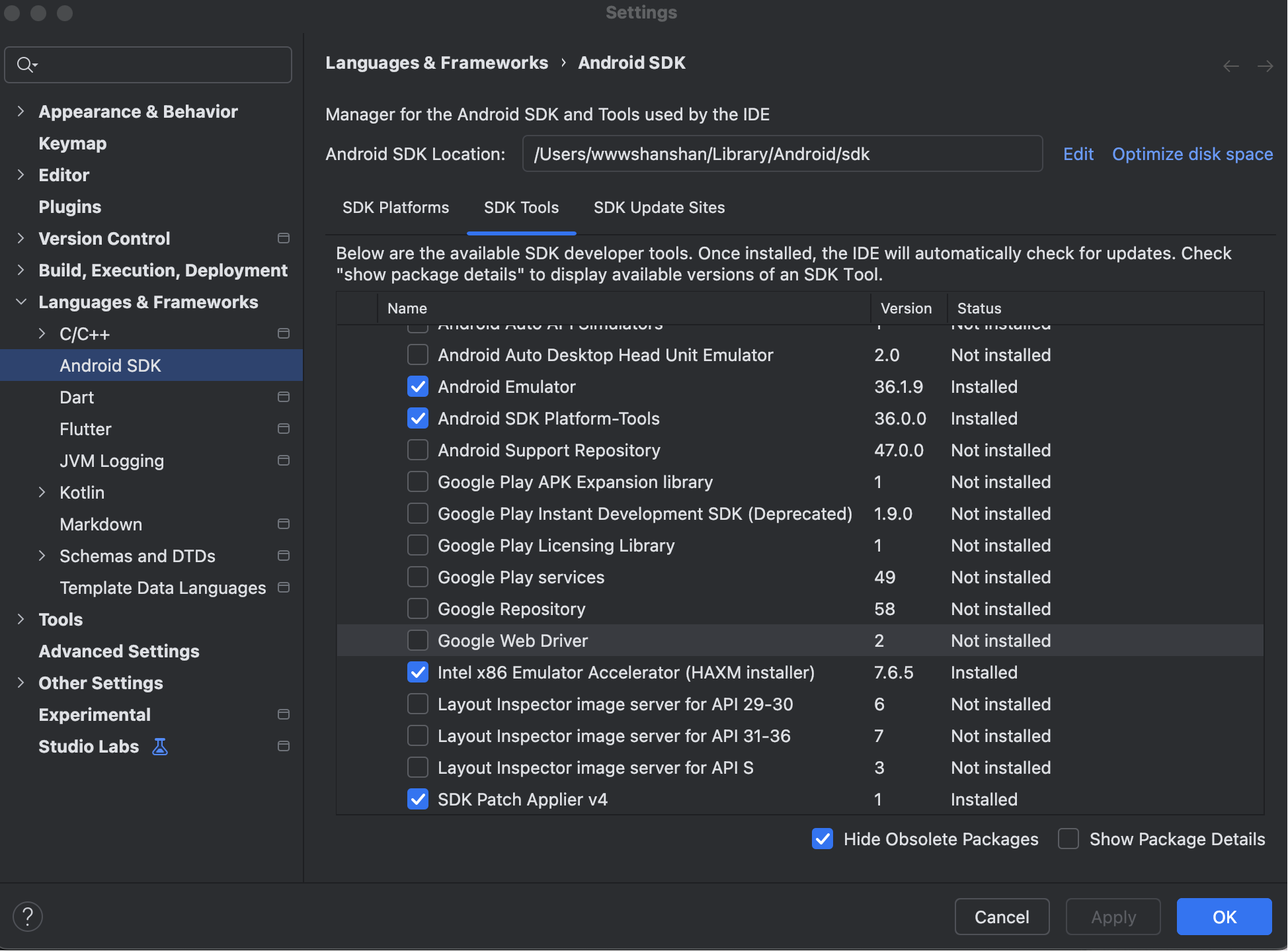Open Keymap settings page

(x=73, y=144)
